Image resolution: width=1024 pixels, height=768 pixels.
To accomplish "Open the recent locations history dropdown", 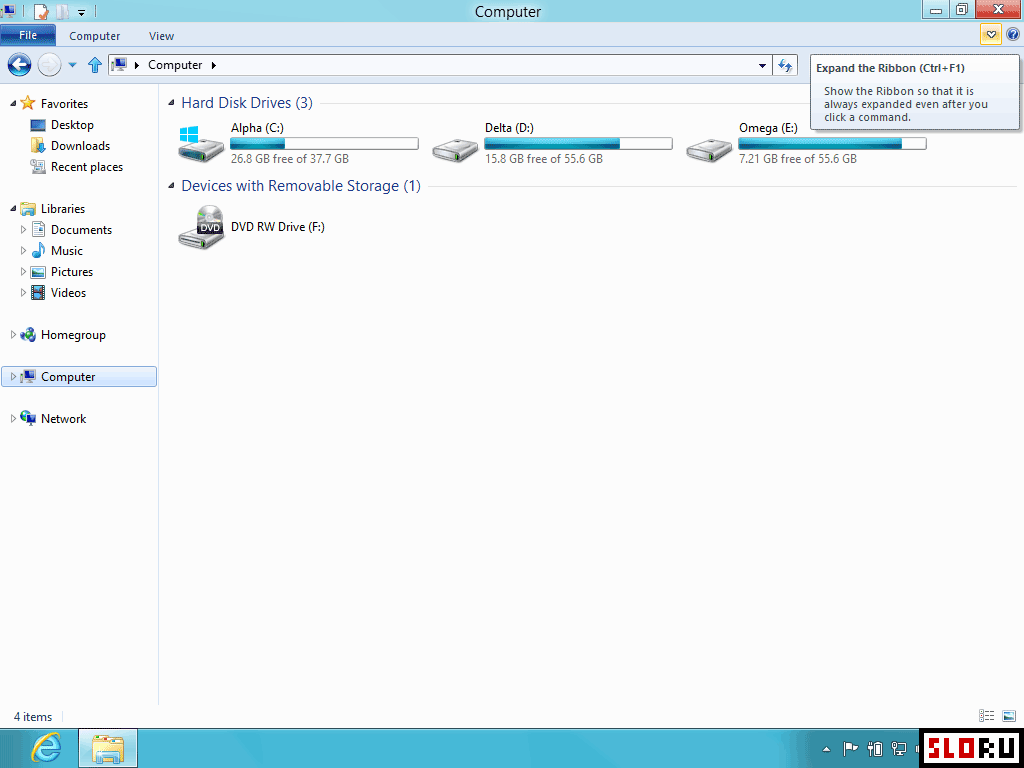I will [72, 65].
